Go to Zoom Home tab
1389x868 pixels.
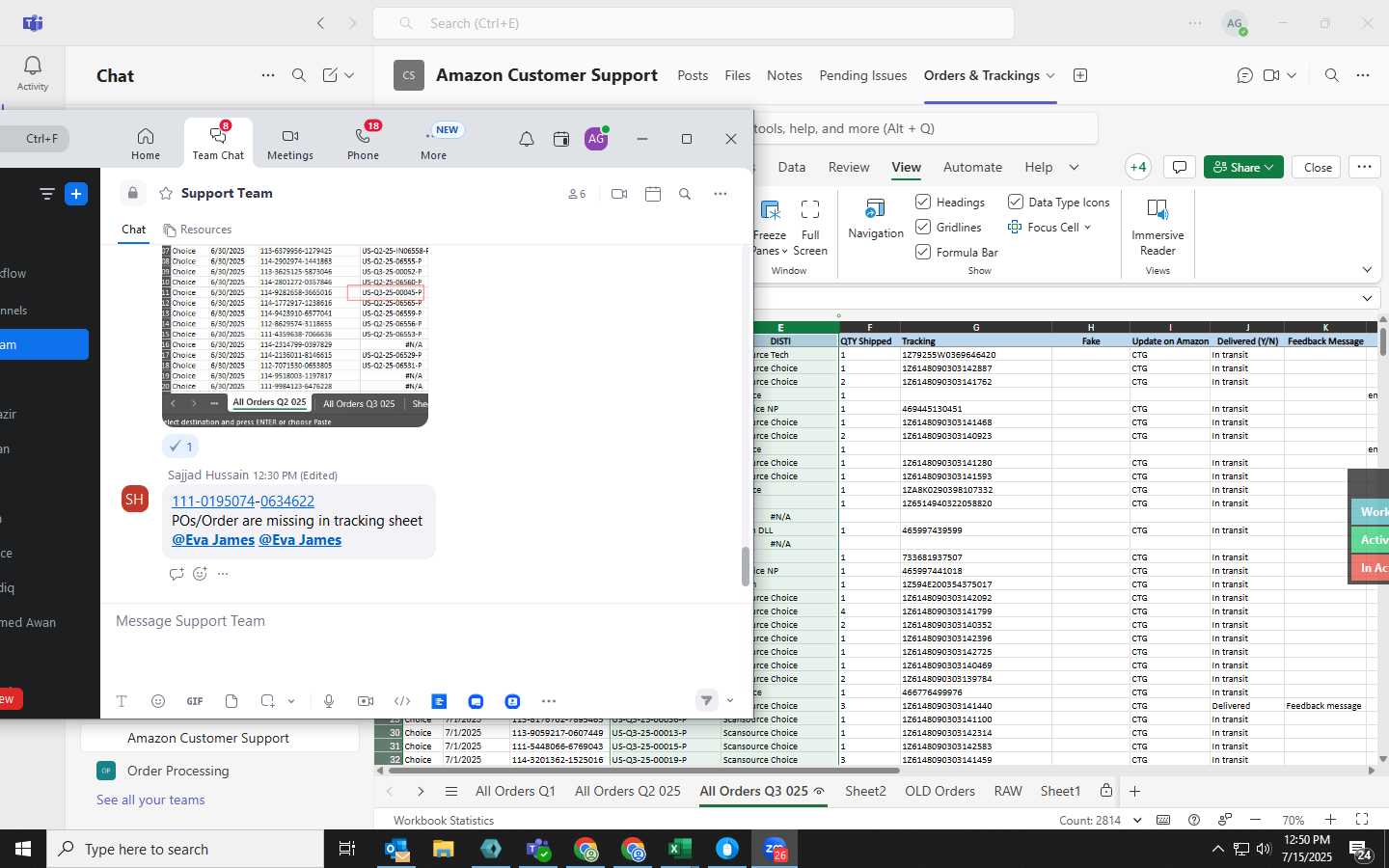tap(146, 142)
